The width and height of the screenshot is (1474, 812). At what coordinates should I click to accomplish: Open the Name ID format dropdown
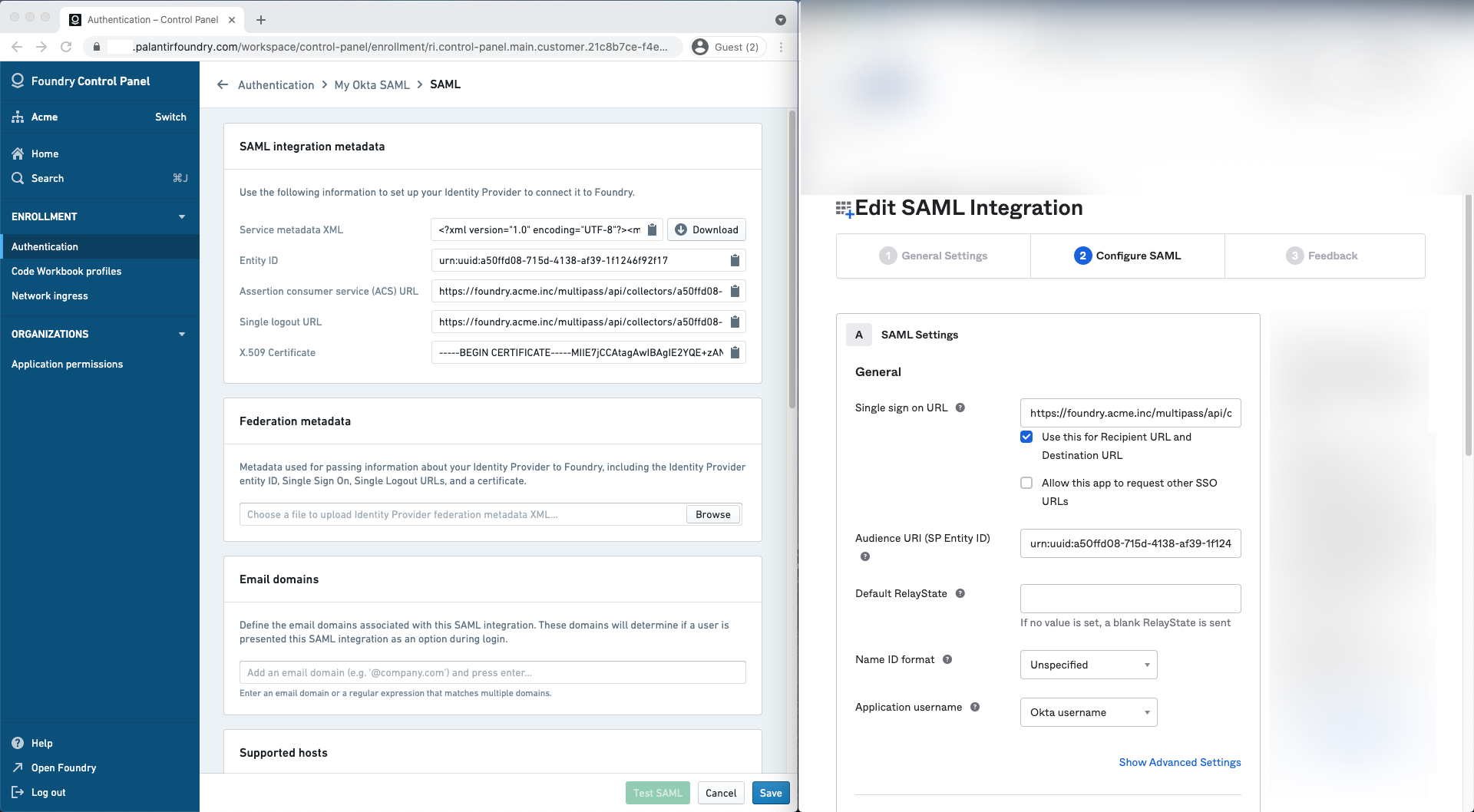pos(1089,665)
